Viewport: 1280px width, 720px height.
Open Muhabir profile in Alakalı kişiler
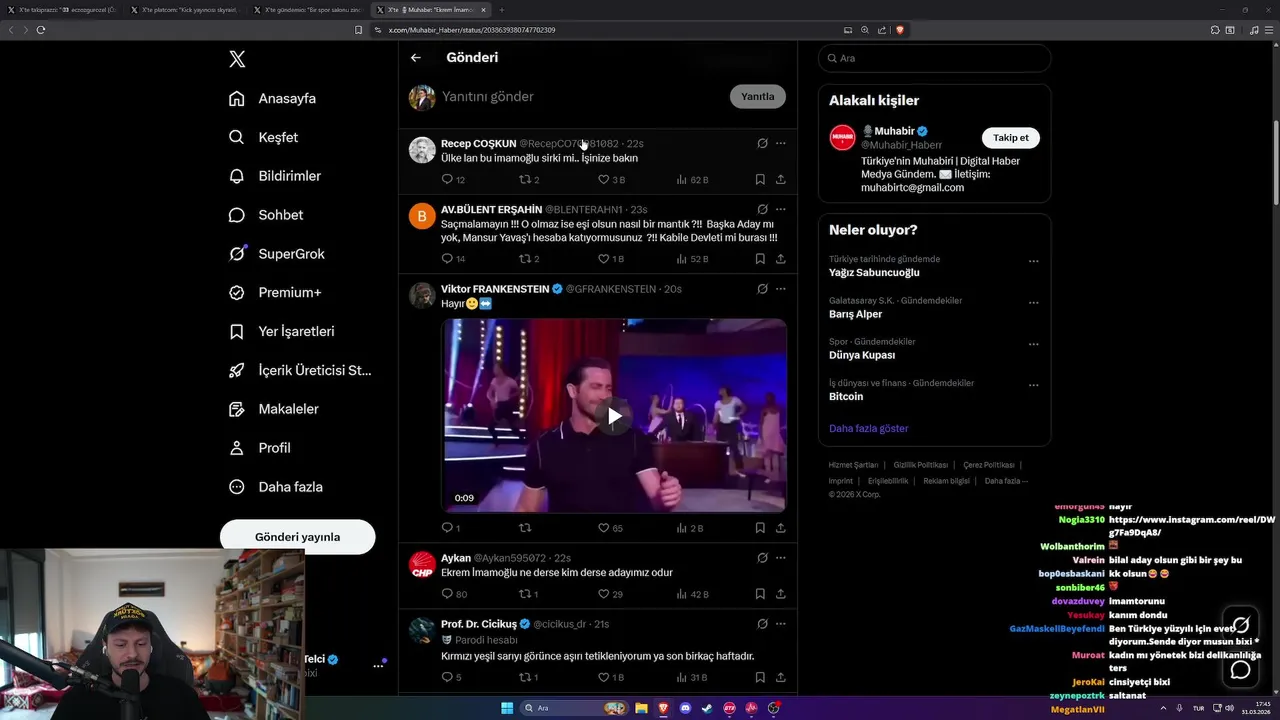click(x=895, y=131)
